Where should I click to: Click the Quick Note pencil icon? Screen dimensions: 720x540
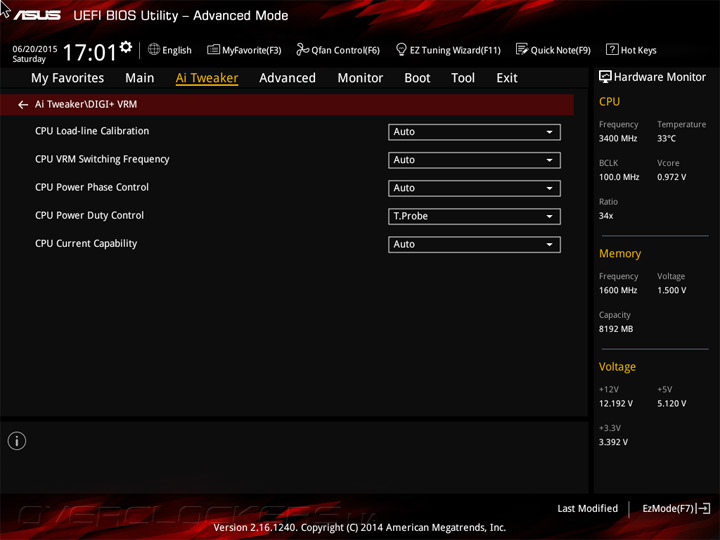522,49
